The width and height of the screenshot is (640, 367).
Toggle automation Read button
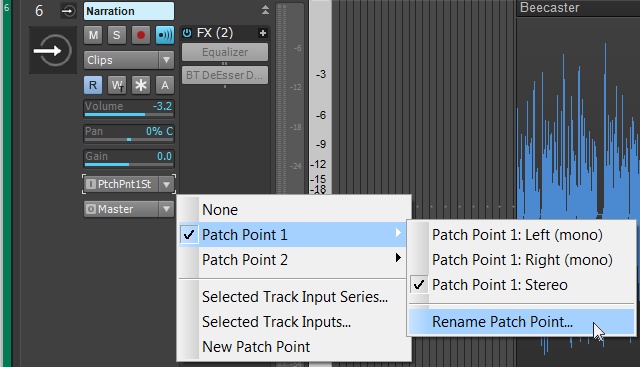coord(93,85)
